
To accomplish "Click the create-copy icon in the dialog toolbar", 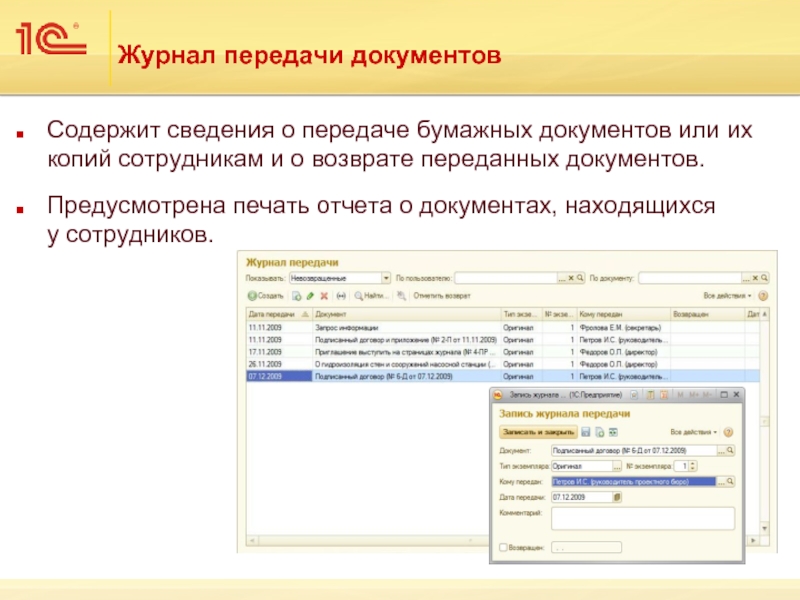I will point(600,432).
